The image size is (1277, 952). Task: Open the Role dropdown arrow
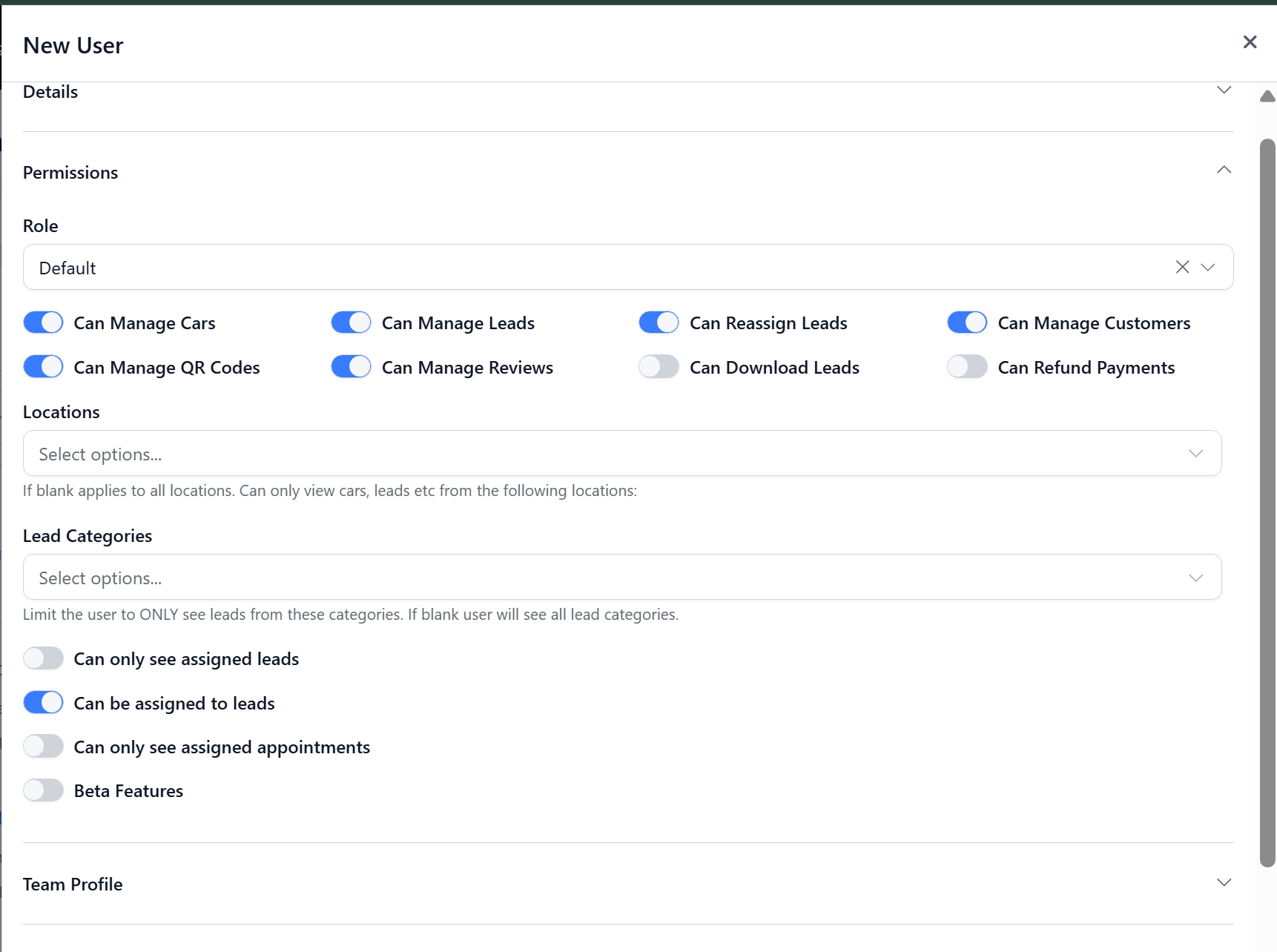coord(1208,267)
